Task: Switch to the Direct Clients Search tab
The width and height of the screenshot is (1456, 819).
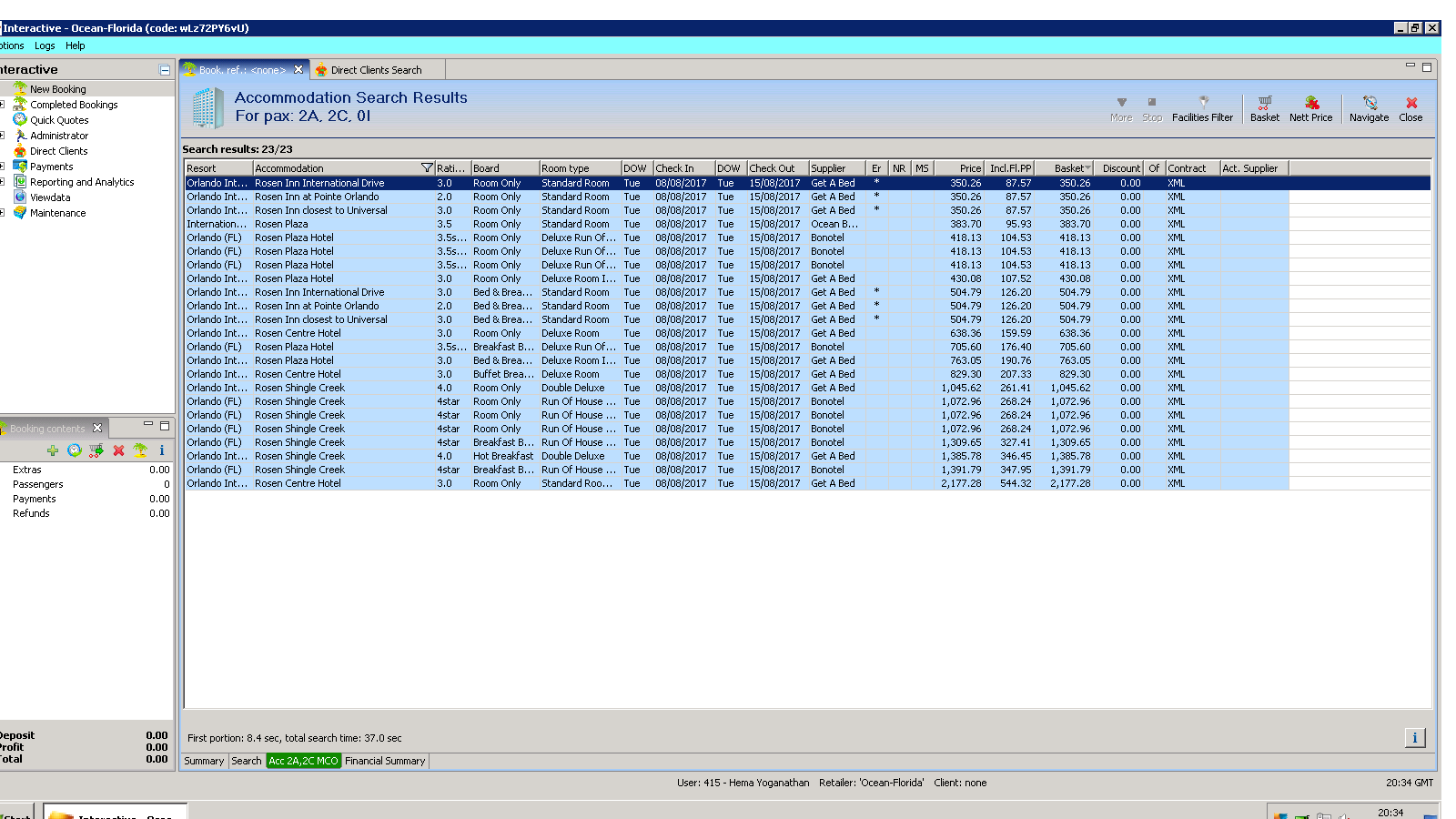Action: (377, 70)
